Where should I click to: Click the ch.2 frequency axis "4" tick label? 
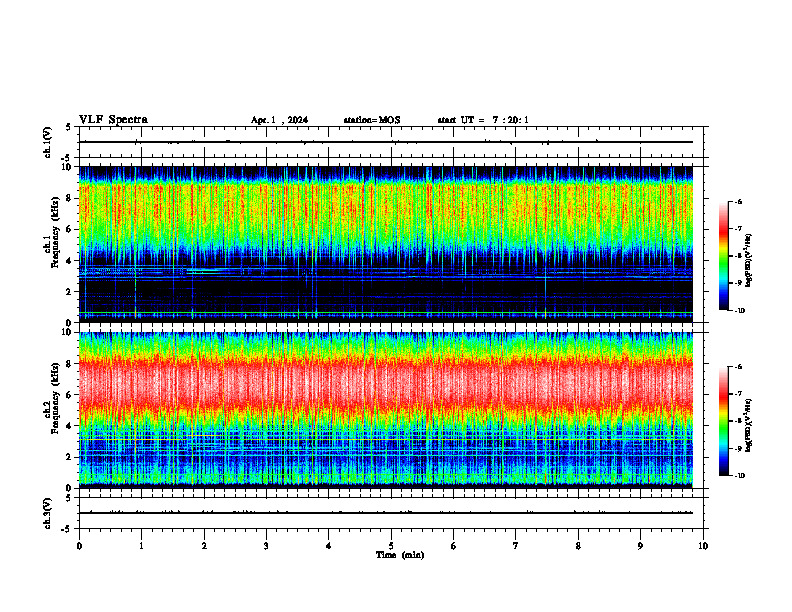69,426
